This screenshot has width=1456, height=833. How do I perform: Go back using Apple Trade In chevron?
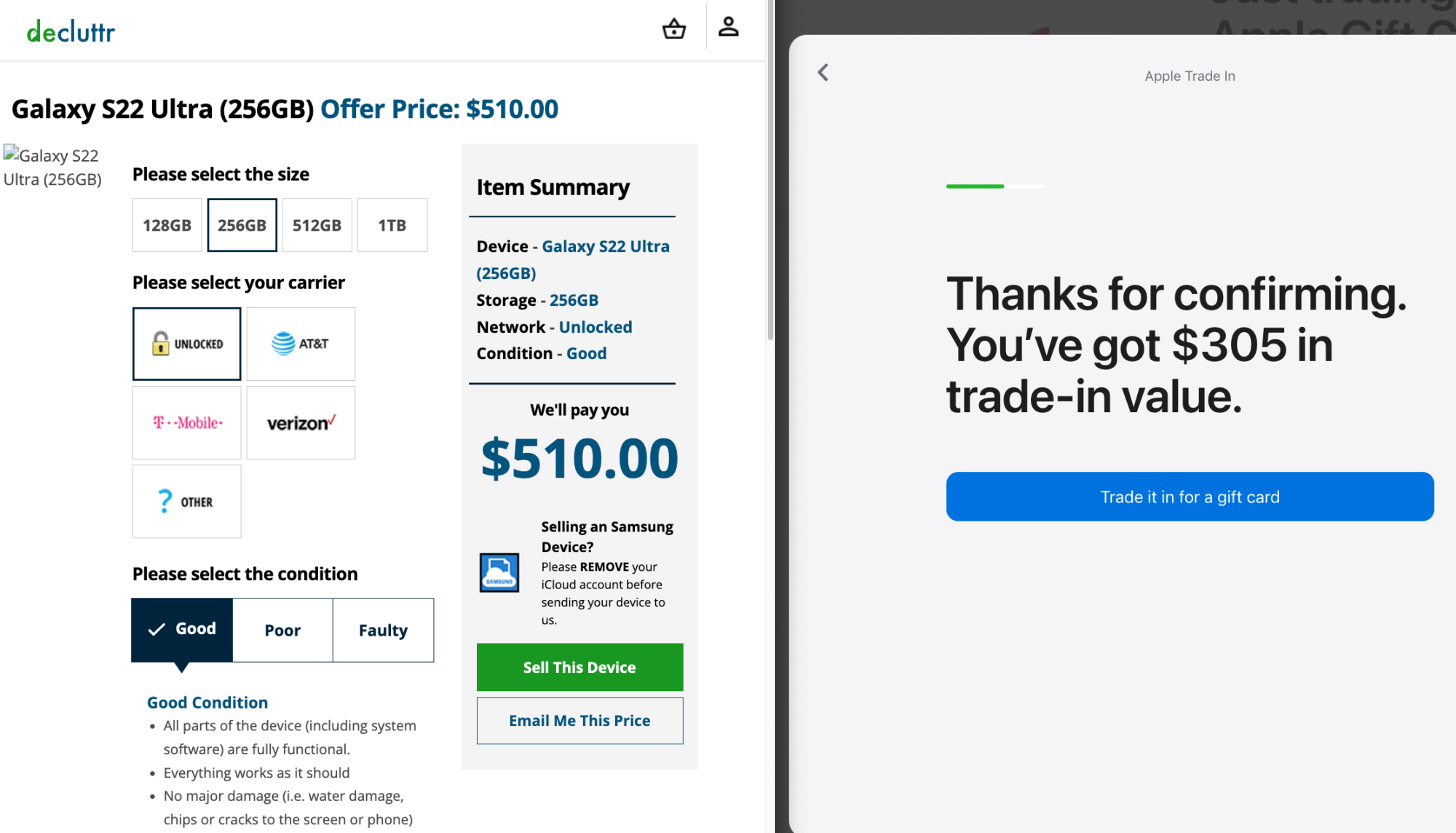pos(823,73)
